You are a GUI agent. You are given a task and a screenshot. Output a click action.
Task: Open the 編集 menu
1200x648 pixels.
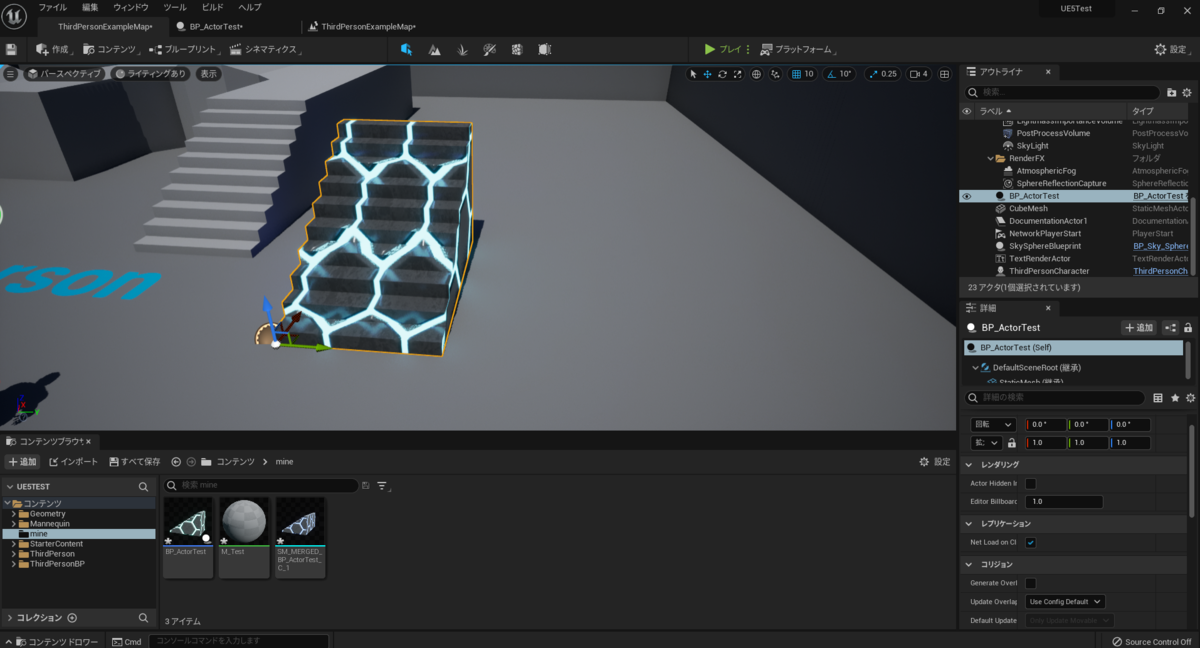tap(90, 7)
